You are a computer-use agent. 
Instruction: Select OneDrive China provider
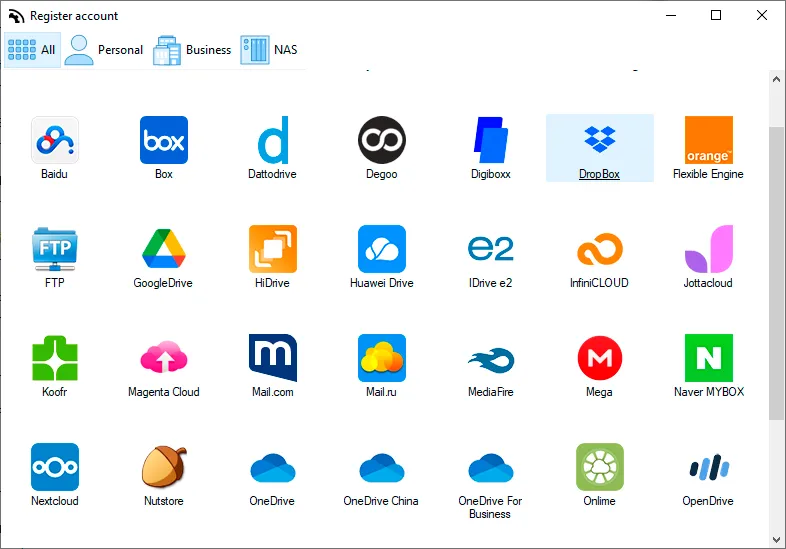382,467
